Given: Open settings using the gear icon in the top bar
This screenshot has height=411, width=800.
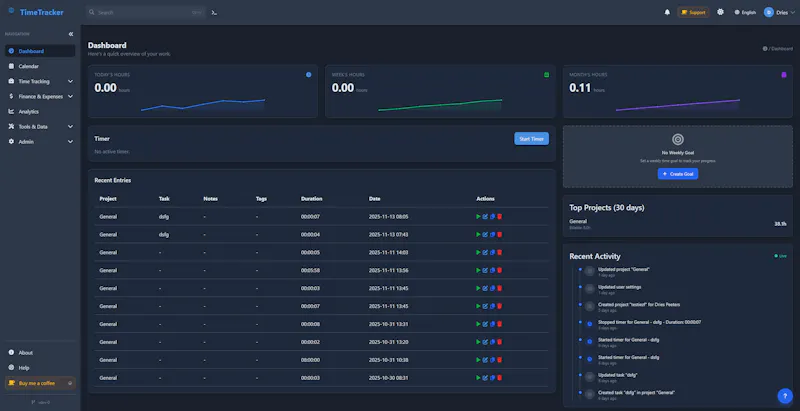Looking at the screenshot, I should (x=720, y=12).
